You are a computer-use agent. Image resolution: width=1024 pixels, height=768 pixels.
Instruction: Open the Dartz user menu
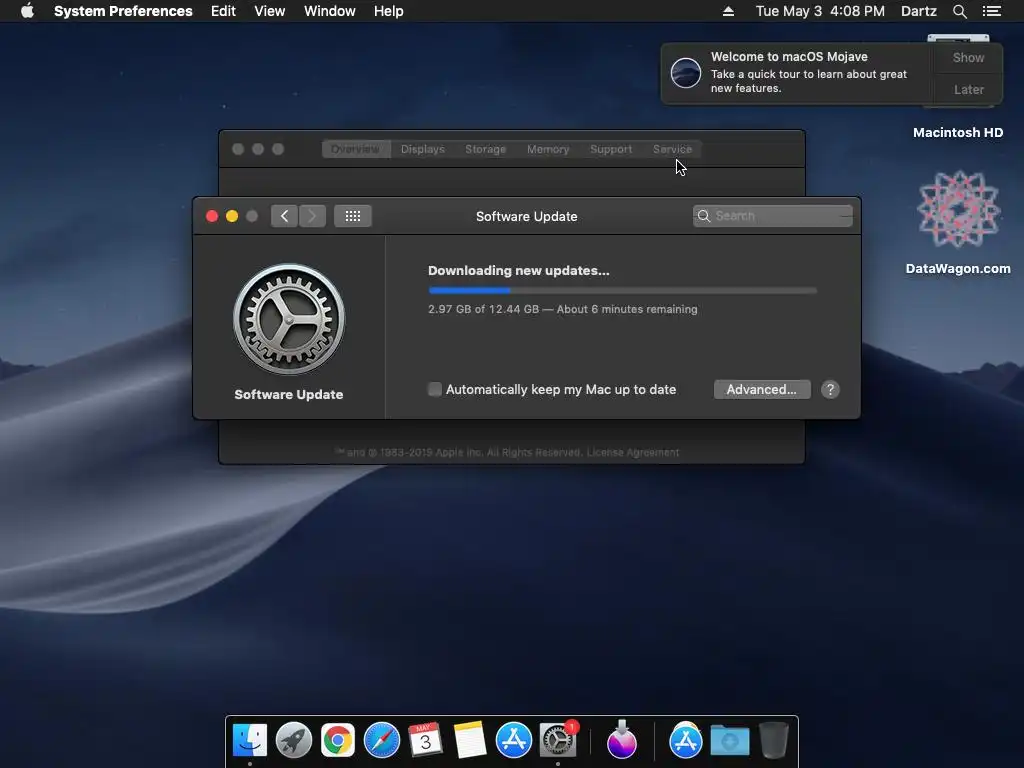(918, 11)
